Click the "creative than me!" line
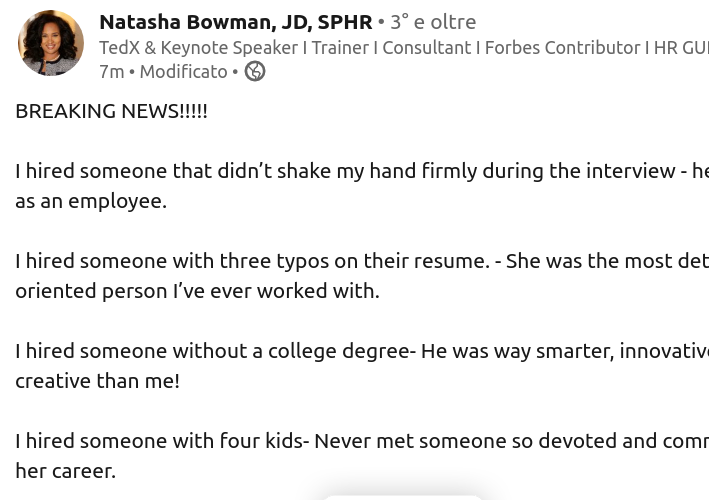 (97, 381)
